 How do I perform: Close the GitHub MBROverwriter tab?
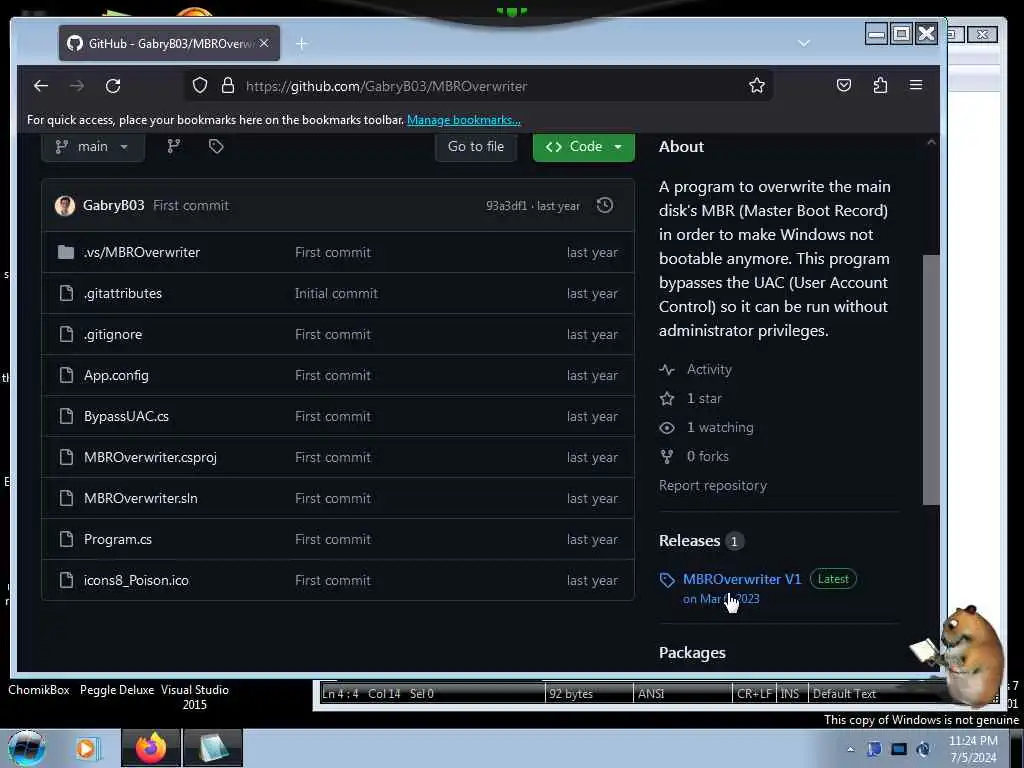coord(264,43)
